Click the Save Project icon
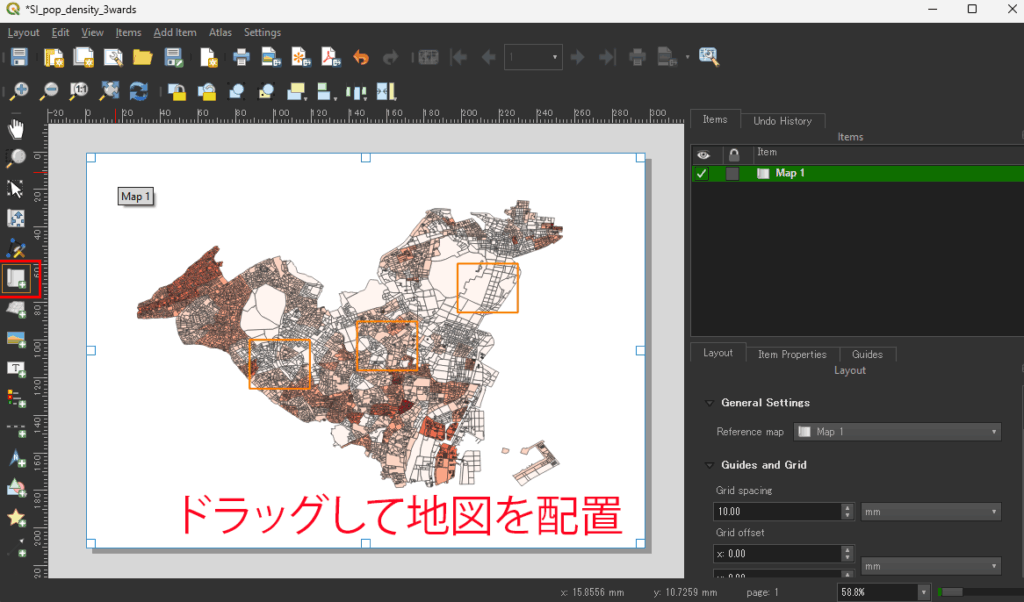 pyautogui.click(x=19, y=57)
